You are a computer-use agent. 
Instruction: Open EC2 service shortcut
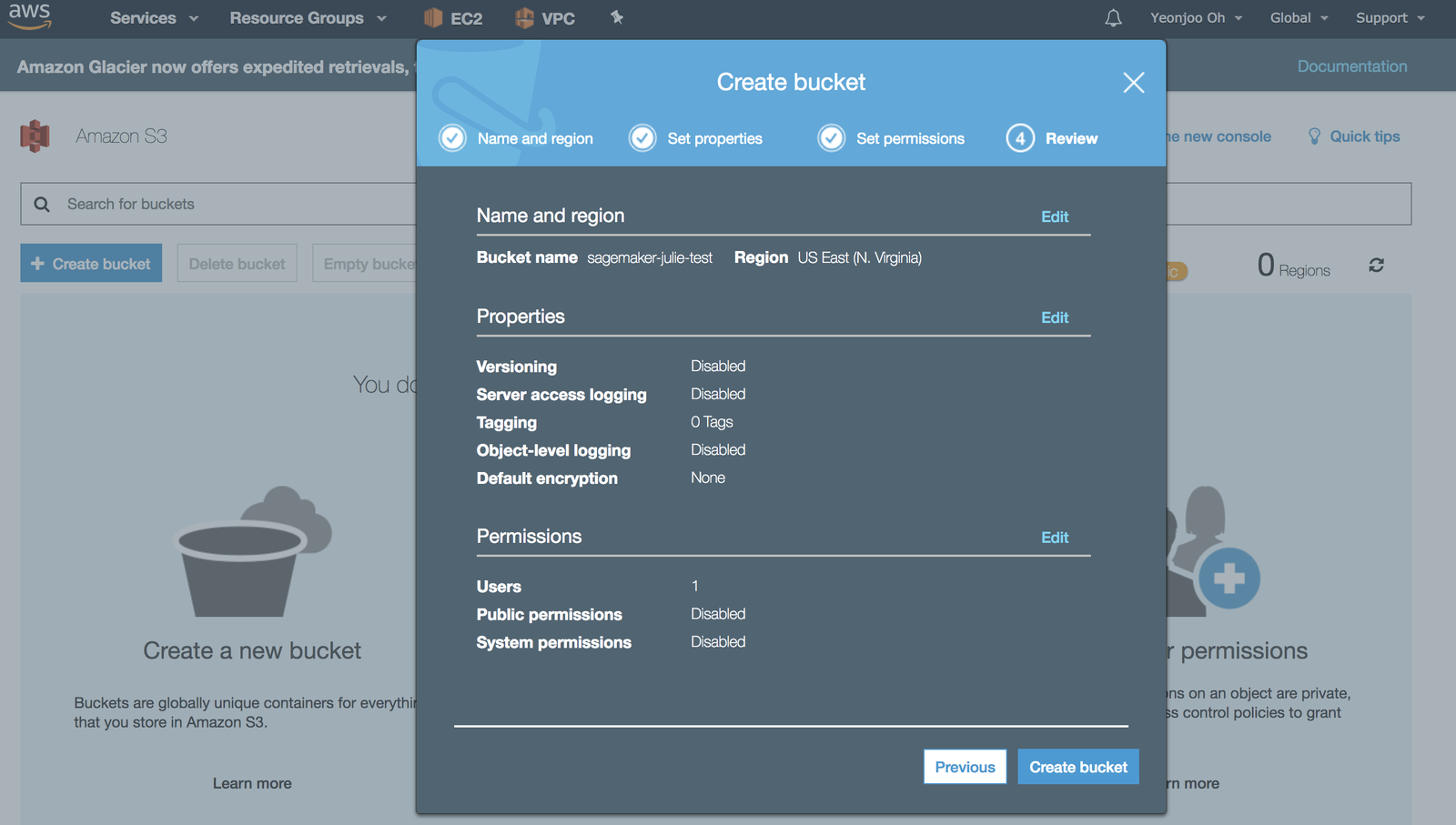453,18
